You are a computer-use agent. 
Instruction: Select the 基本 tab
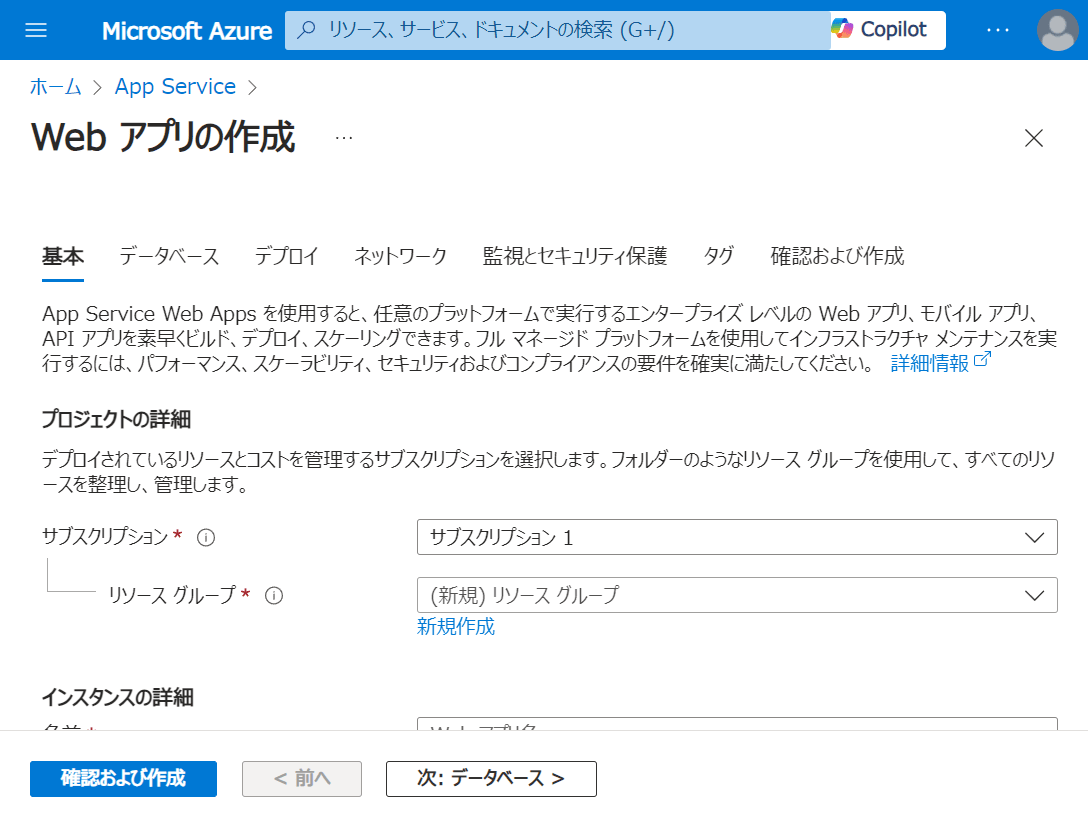[62, 256]
